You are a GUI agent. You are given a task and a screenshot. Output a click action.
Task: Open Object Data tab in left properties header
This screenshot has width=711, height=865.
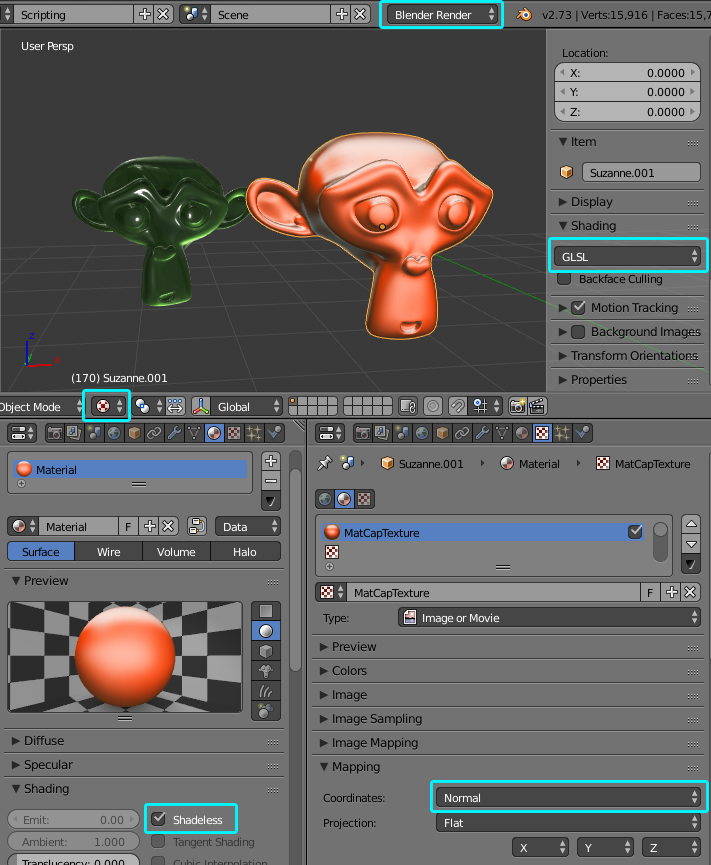[194, 433]
